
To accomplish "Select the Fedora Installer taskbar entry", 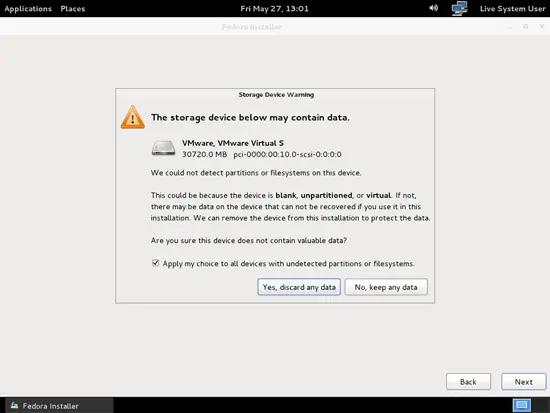I will (x=59, y=406).
